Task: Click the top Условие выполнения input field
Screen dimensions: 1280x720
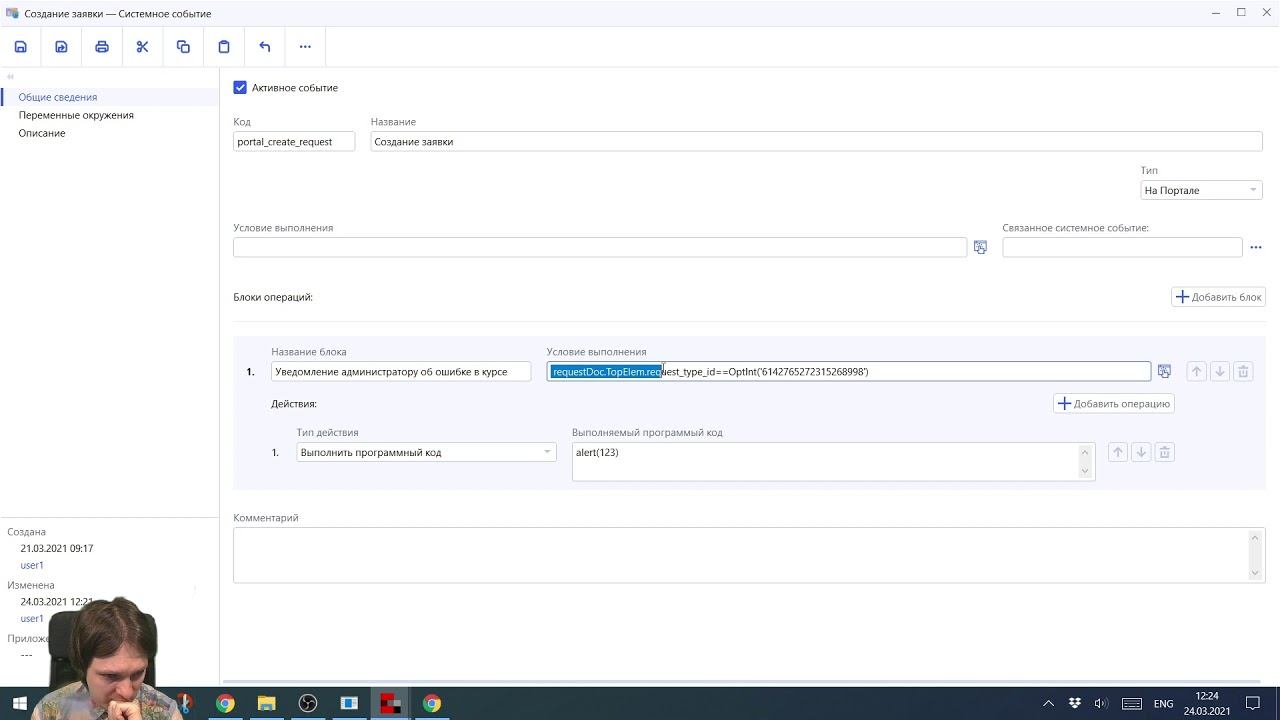Action: (600, 247)
